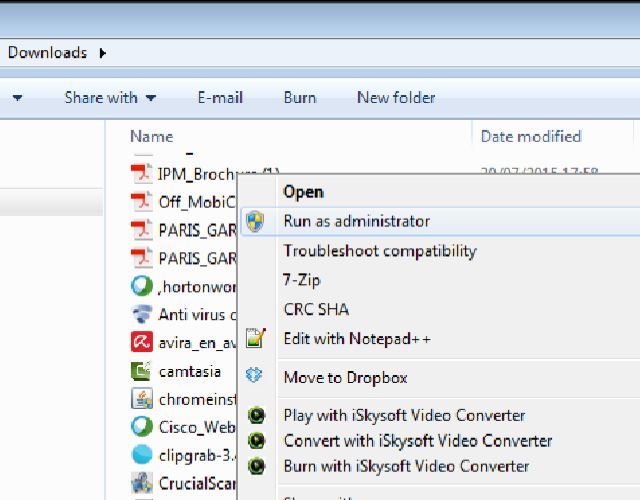Click the Burn toolbar button

300,98
